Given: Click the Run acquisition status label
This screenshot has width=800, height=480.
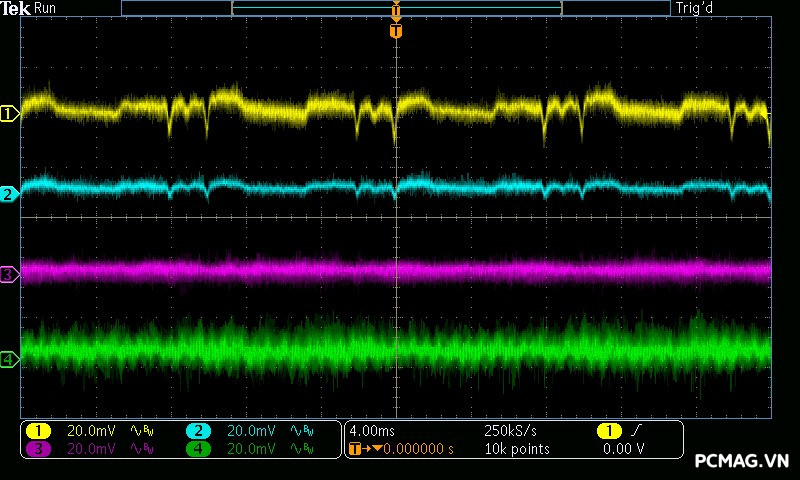Looking at the screenshot, I should 46,8.
